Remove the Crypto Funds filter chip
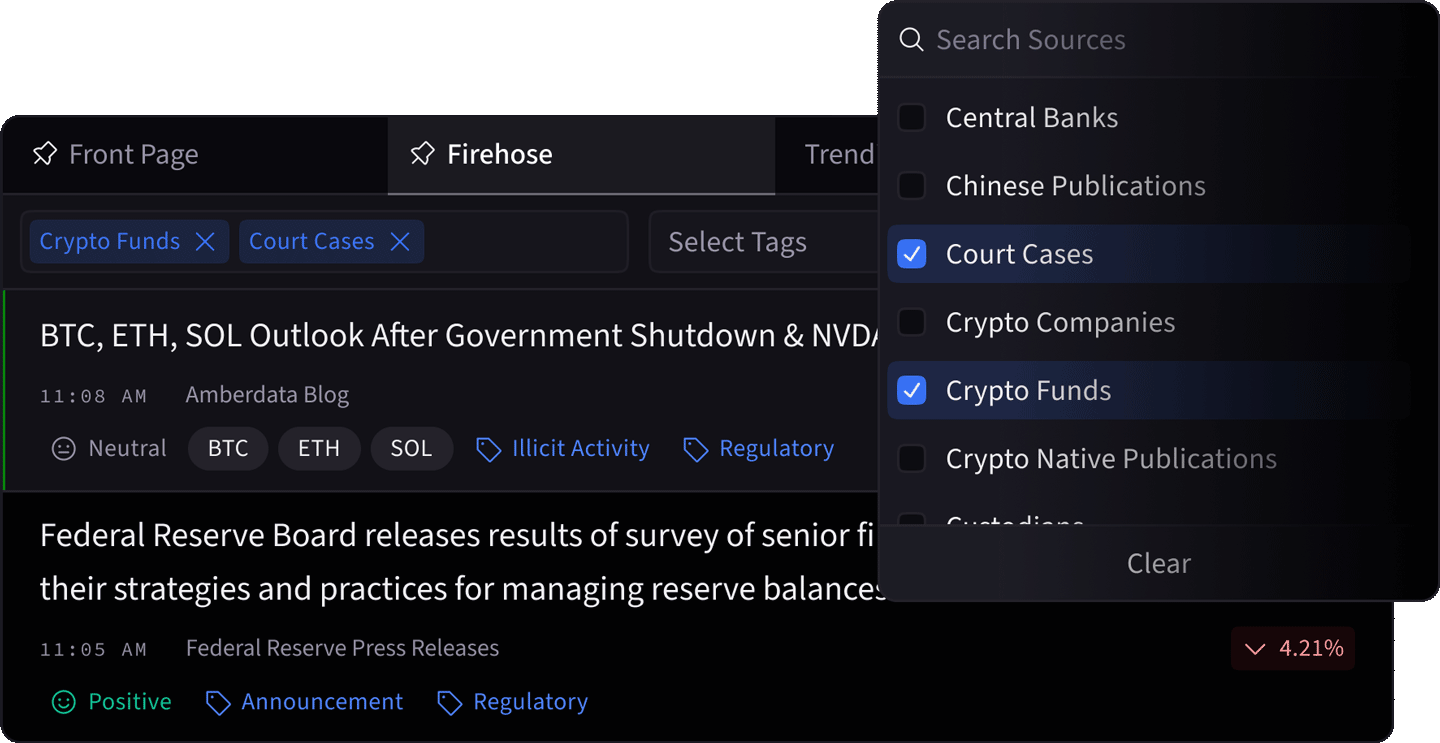 (x=206, y=241)
